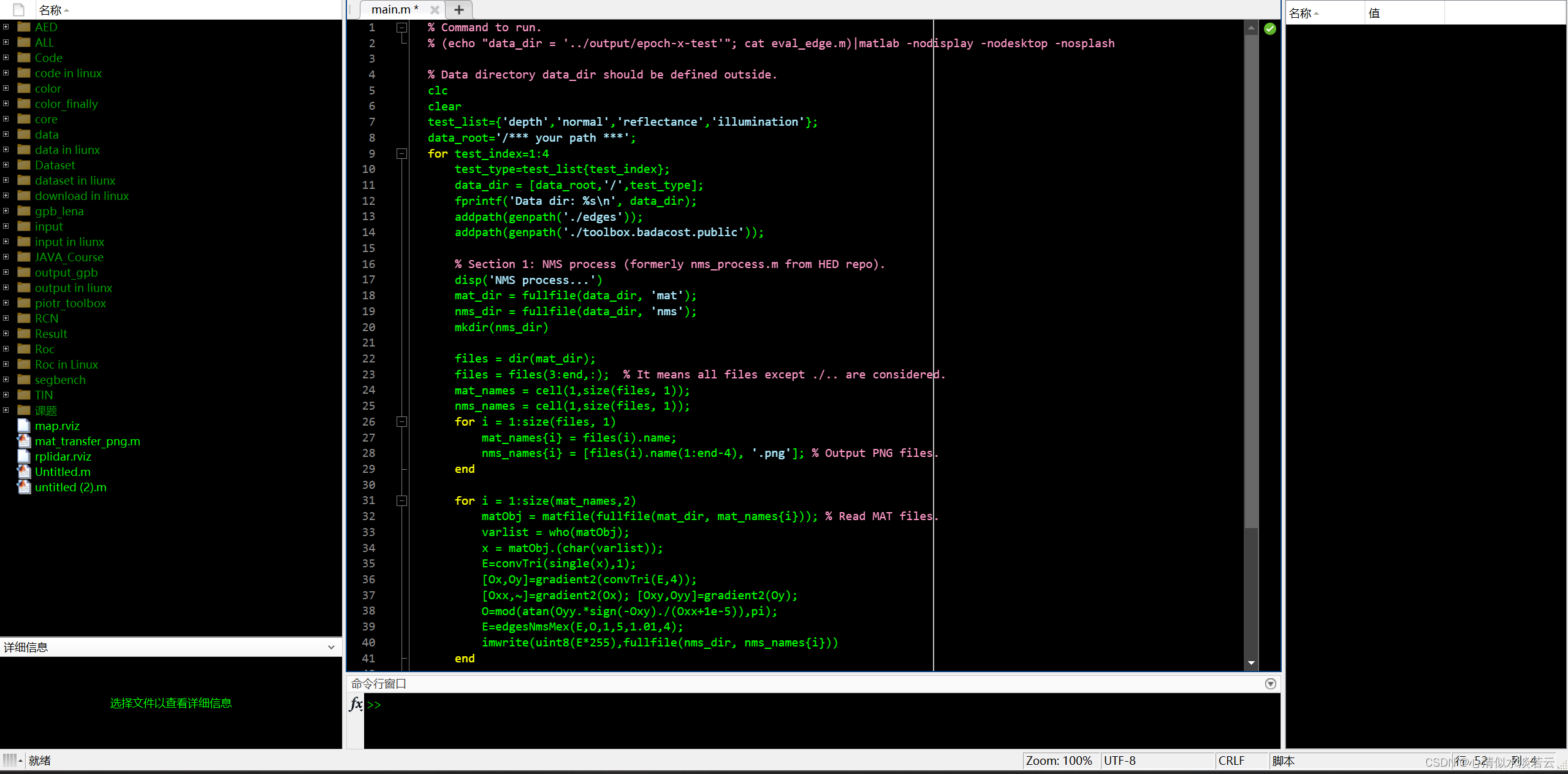Click the untitled (2).m script icon
This screenshot has height=774, width=1568.
[24, 487]
